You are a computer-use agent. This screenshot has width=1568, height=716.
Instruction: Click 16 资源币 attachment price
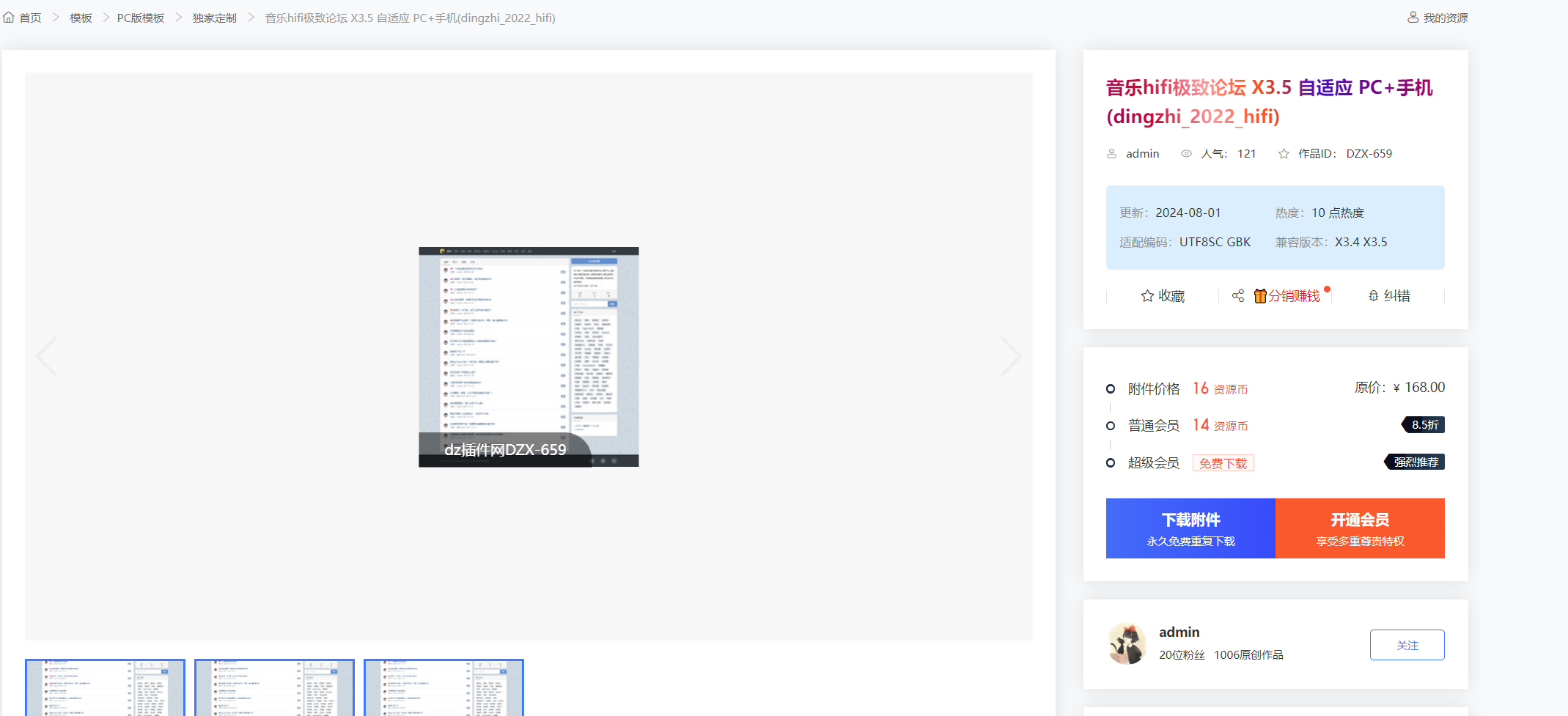[1220, 388]
